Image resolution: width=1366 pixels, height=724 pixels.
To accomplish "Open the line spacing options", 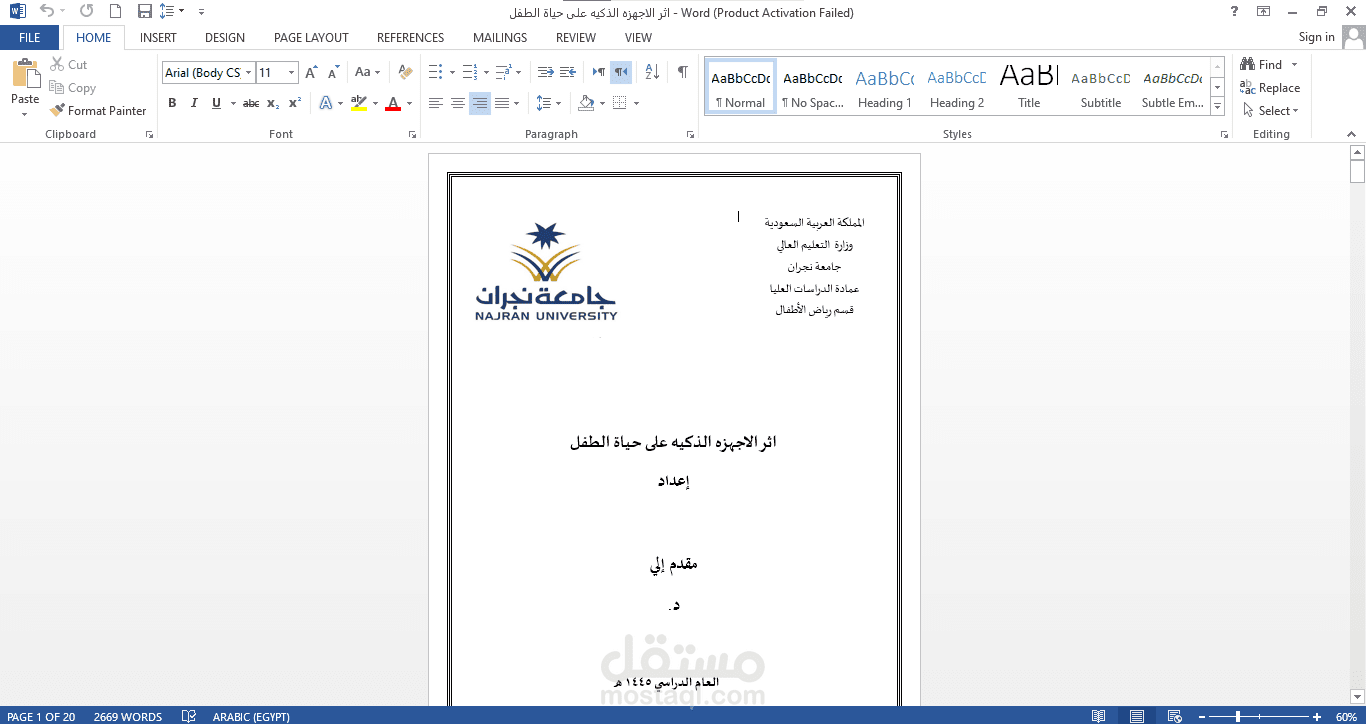I will point(548,103).
